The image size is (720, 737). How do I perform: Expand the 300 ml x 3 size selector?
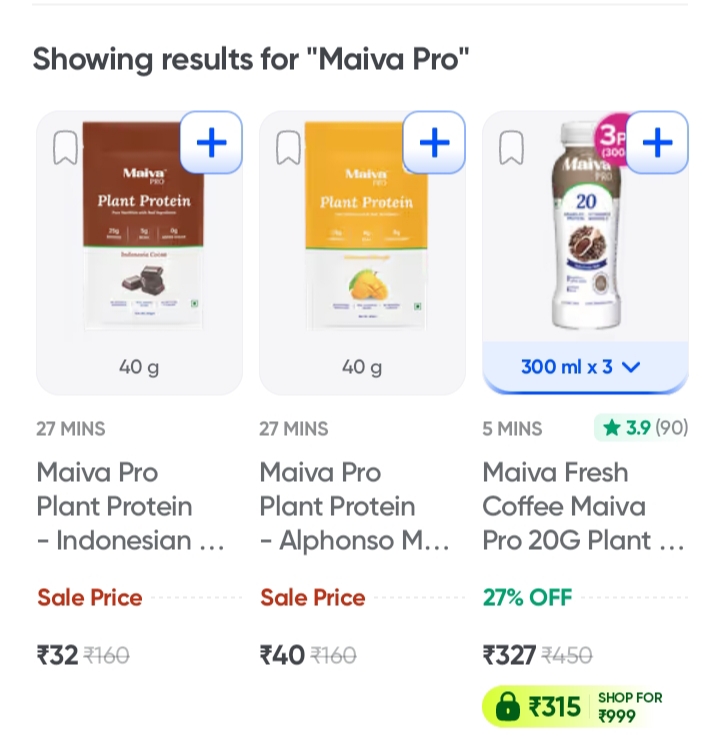pos(580,367)
